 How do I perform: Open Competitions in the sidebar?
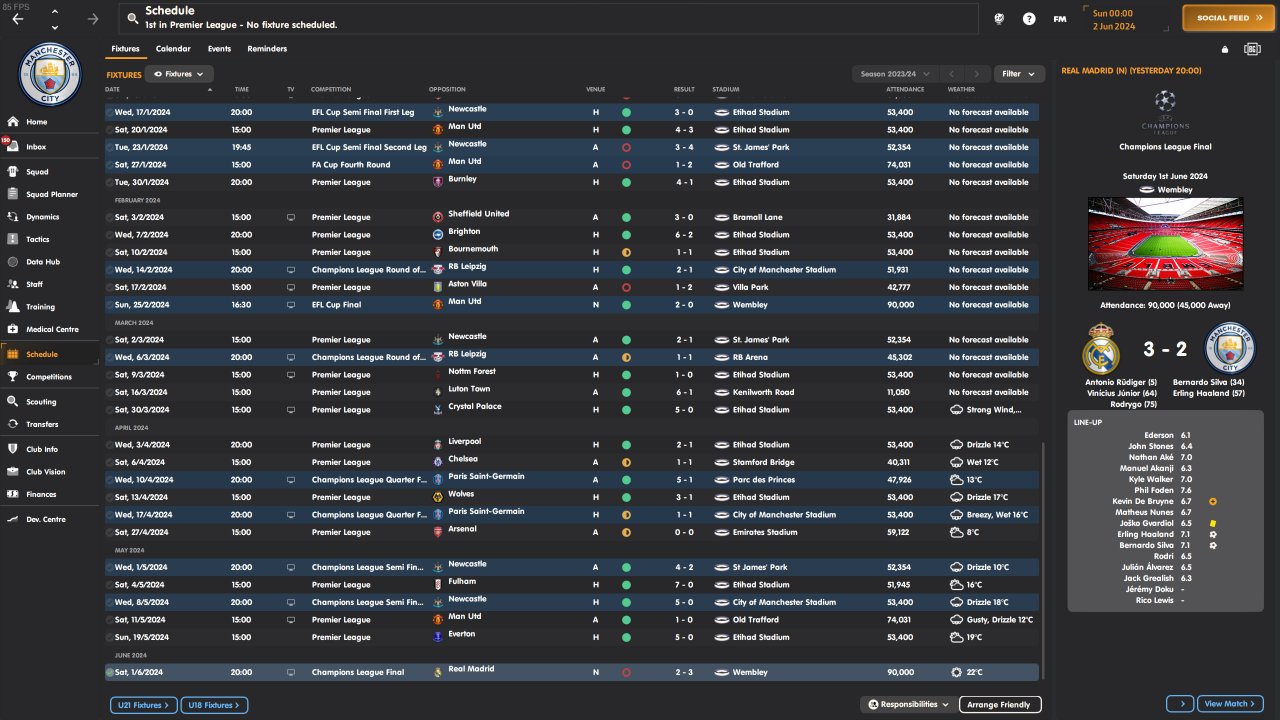[49, 377]
